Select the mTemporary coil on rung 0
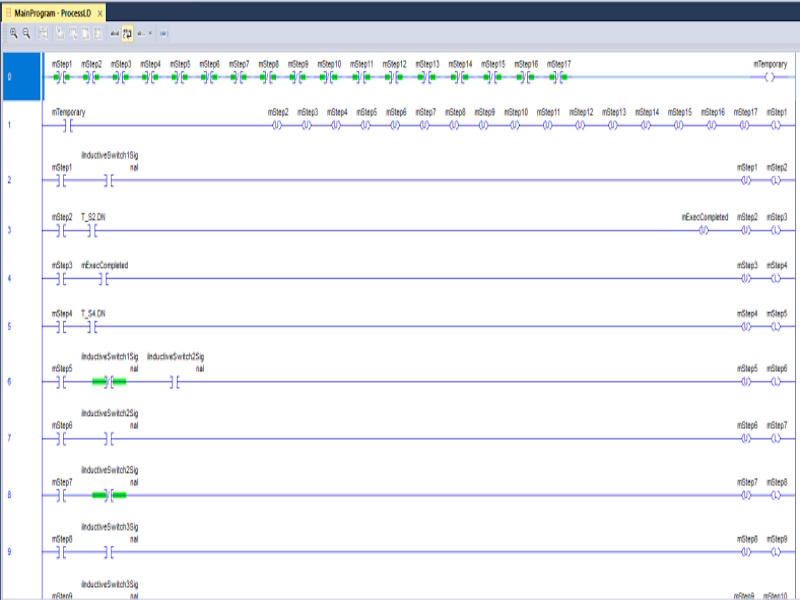The height and width of the screenshot is (600, 800). point(768,76)
